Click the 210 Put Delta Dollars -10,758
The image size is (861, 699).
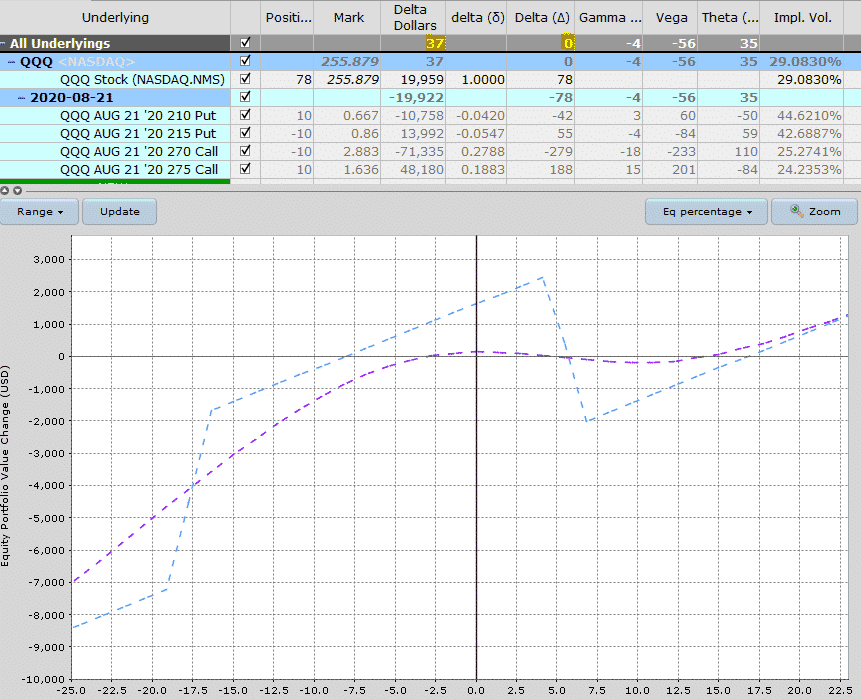[x=418, y=116]
